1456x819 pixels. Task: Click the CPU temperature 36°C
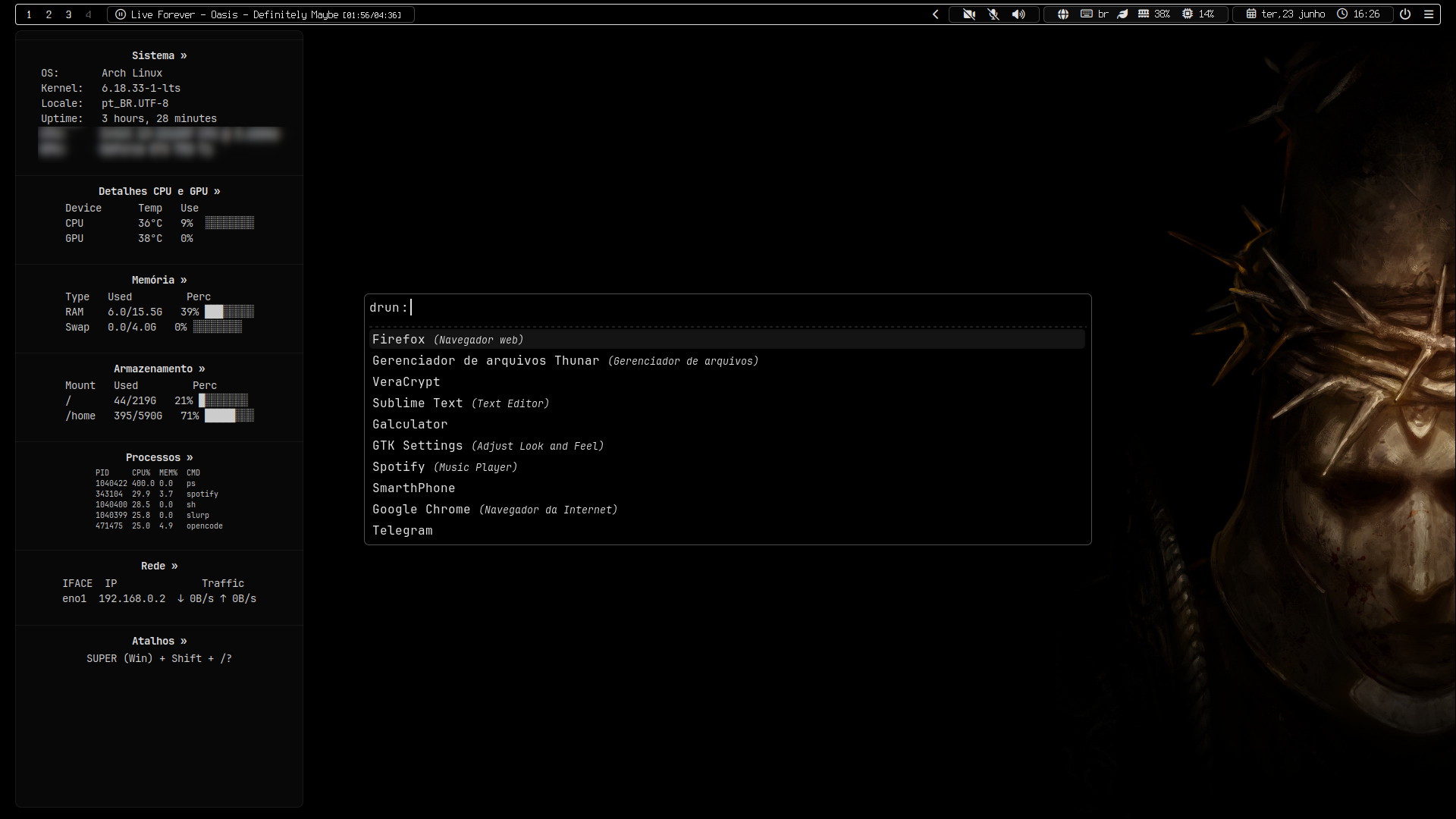[x=150, y=223]
